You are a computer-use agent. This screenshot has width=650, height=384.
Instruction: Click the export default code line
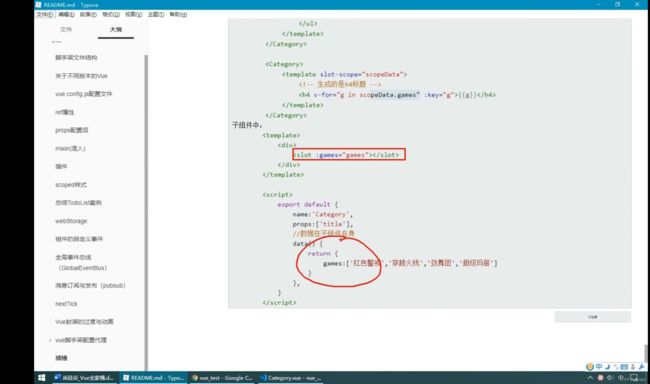(308, 204)
